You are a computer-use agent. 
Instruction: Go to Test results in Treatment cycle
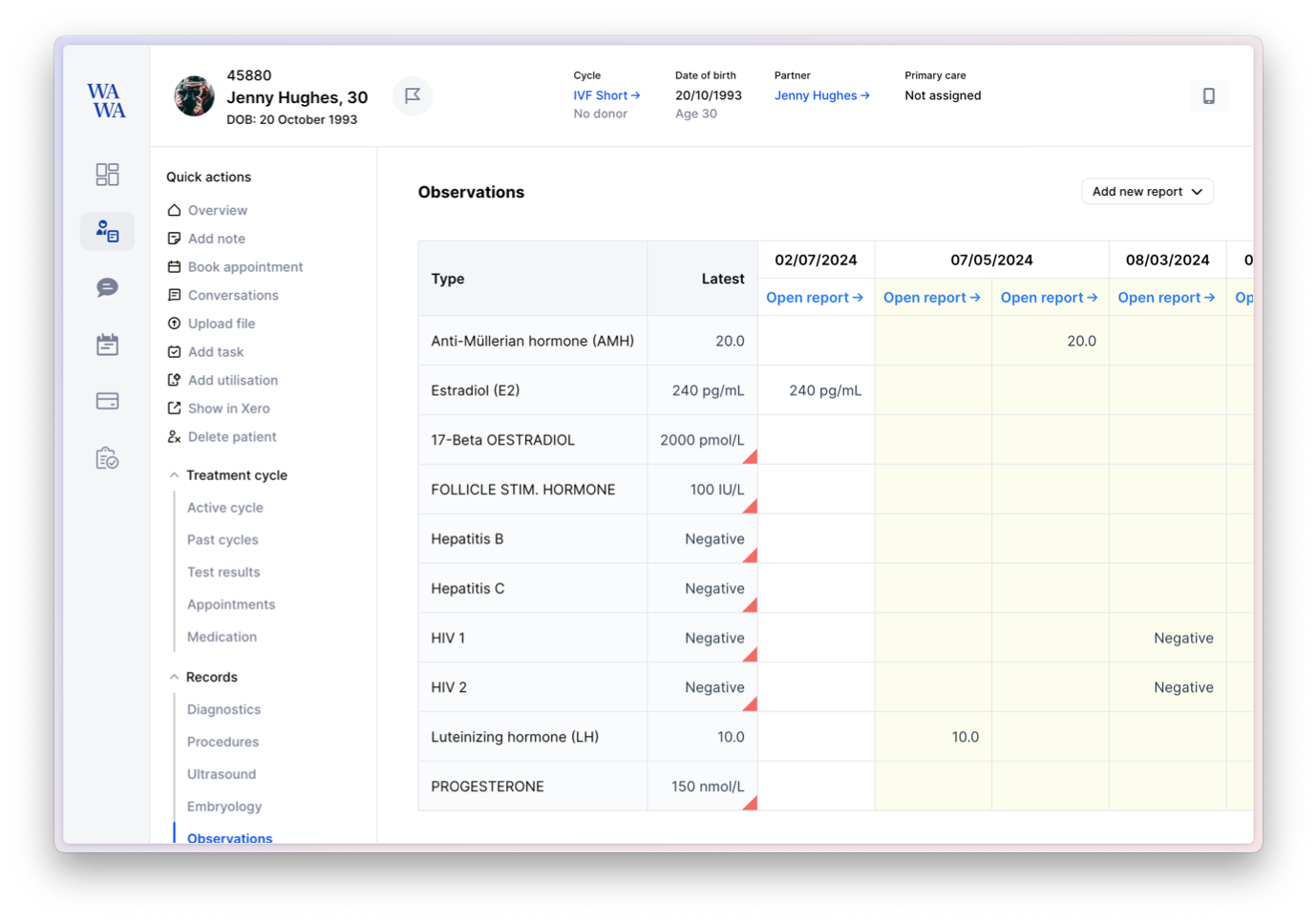click(223, 573)
